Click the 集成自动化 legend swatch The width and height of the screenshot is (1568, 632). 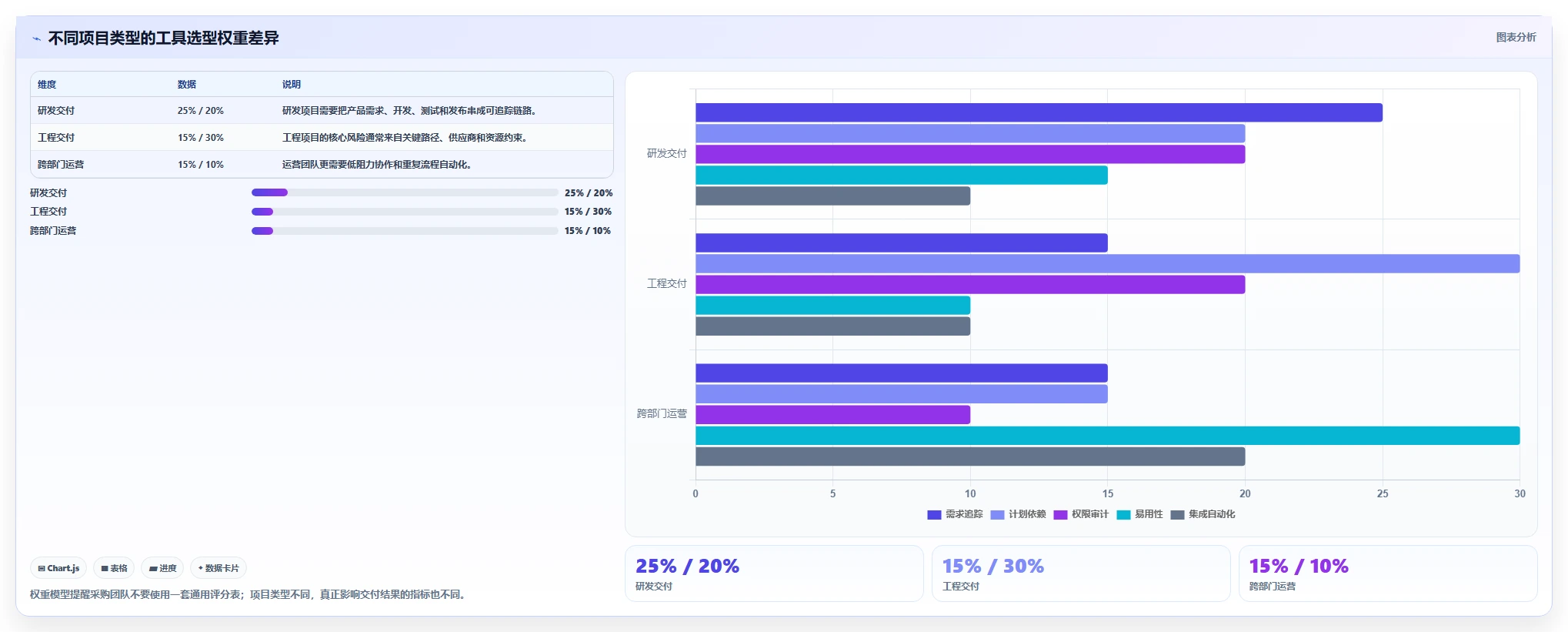point(1177,515)
